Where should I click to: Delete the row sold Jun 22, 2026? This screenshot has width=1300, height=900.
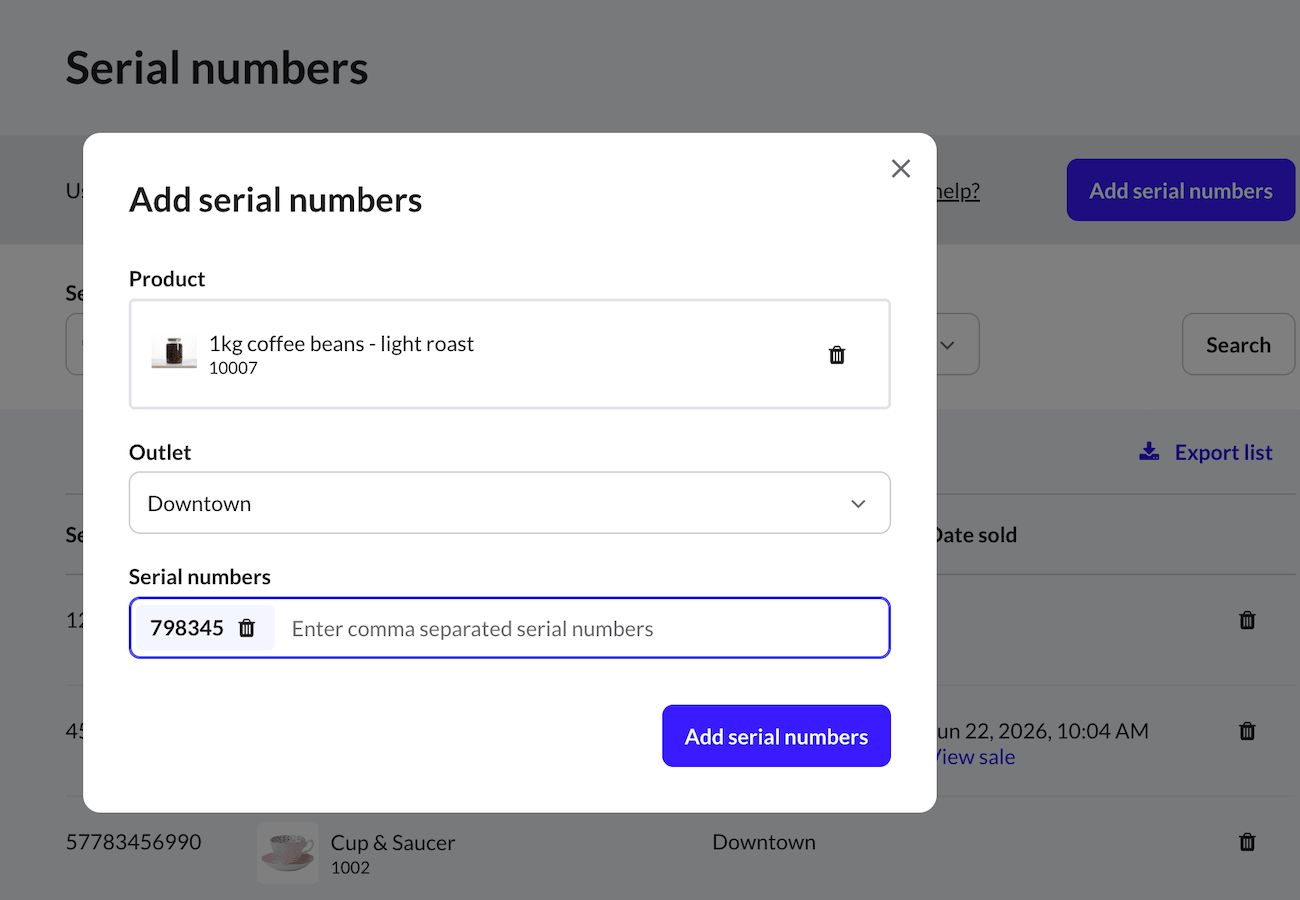click(x=1247, y=731)
